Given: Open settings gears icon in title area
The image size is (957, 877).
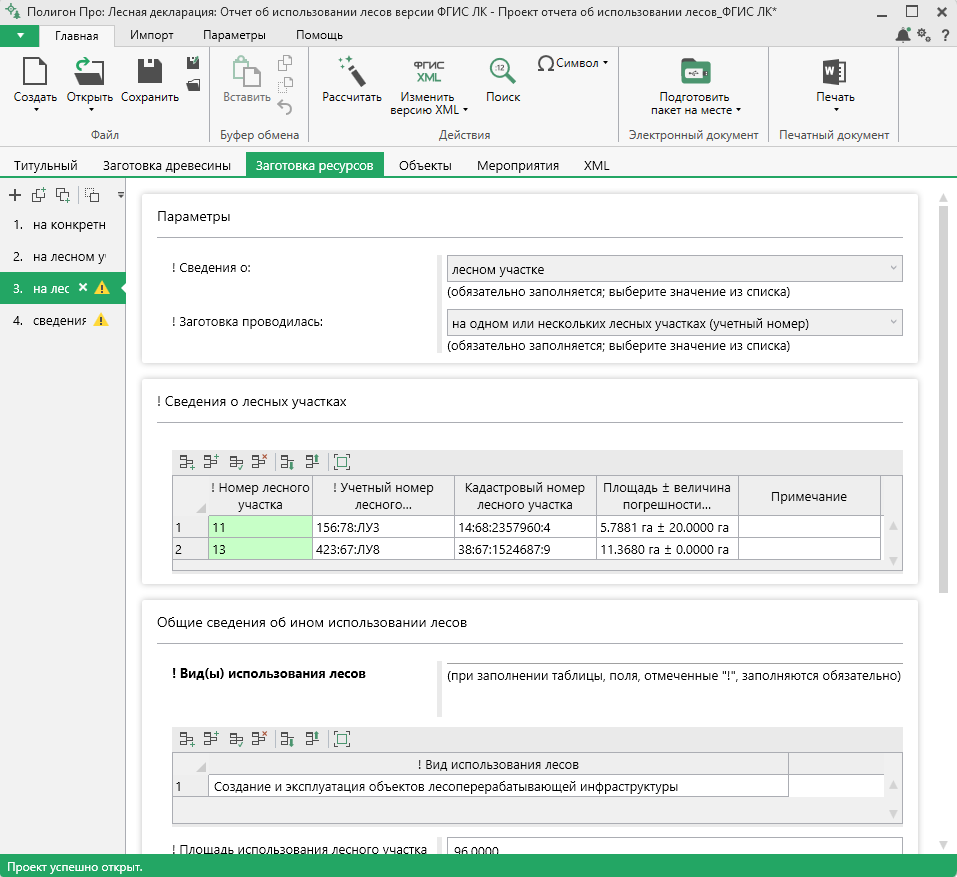Looking at the screenshot, I should tap(924, 35).
